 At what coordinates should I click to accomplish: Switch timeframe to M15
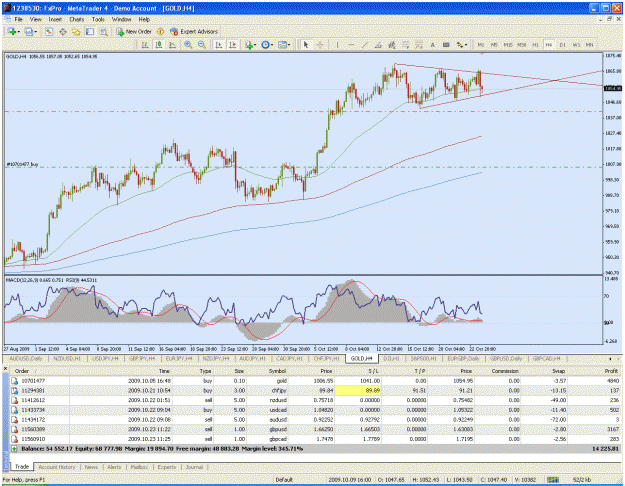(x=508, y=45)
